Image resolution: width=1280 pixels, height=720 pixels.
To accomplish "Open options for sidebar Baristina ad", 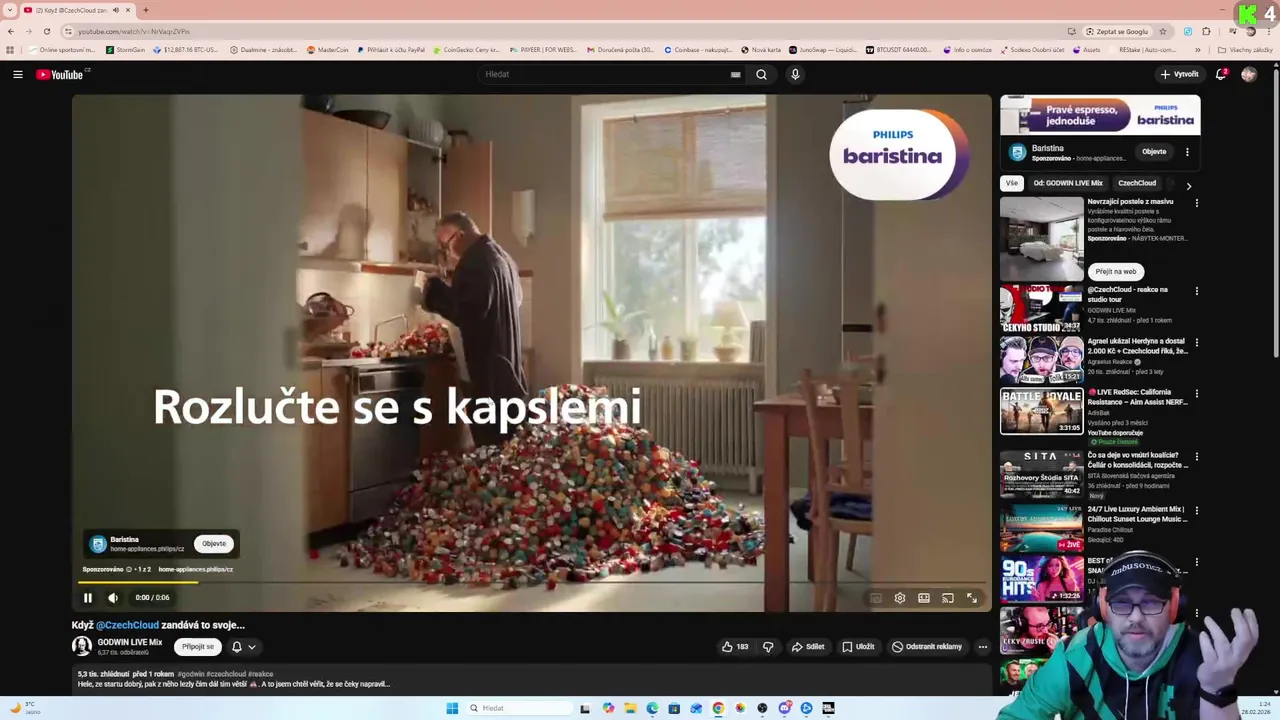I will (1187, 152).
